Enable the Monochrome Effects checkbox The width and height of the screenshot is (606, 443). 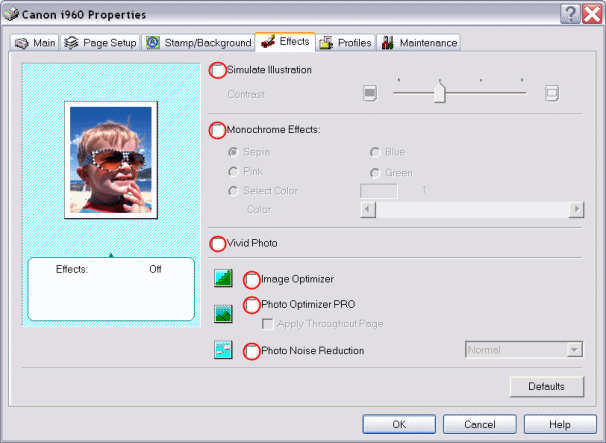click(x=217, y=130)
